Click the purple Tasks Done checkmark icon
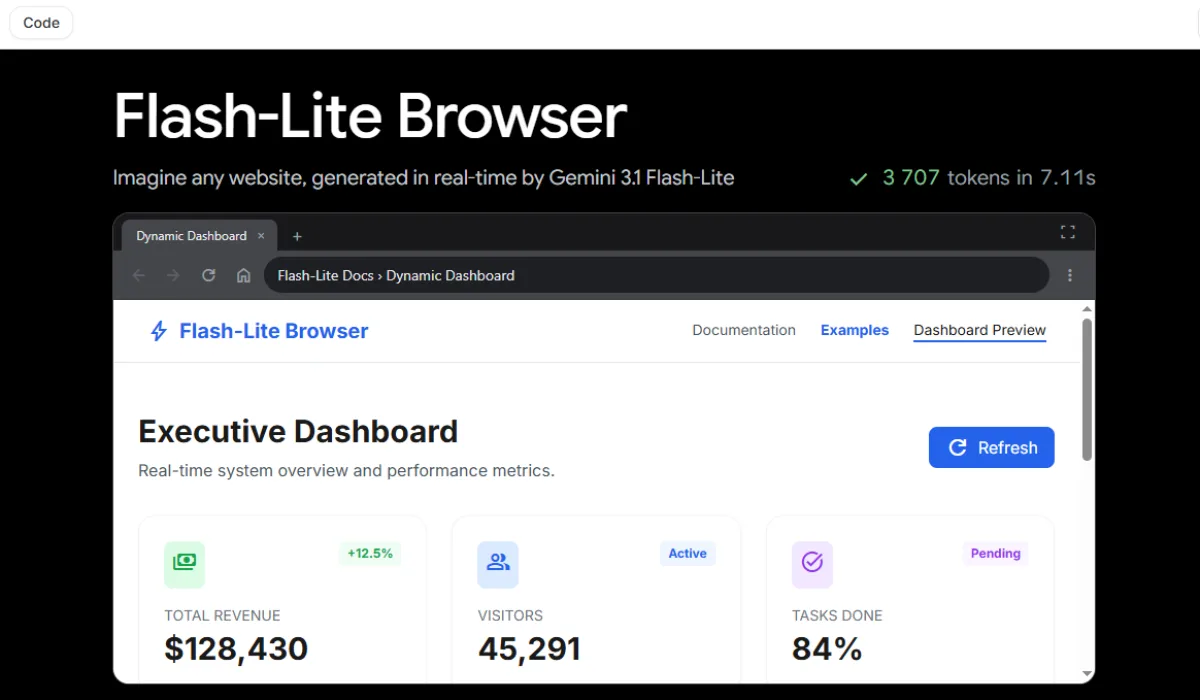The height and width of the screenshot is (700, 1200). pyautogui.click(x=812, y=563)
